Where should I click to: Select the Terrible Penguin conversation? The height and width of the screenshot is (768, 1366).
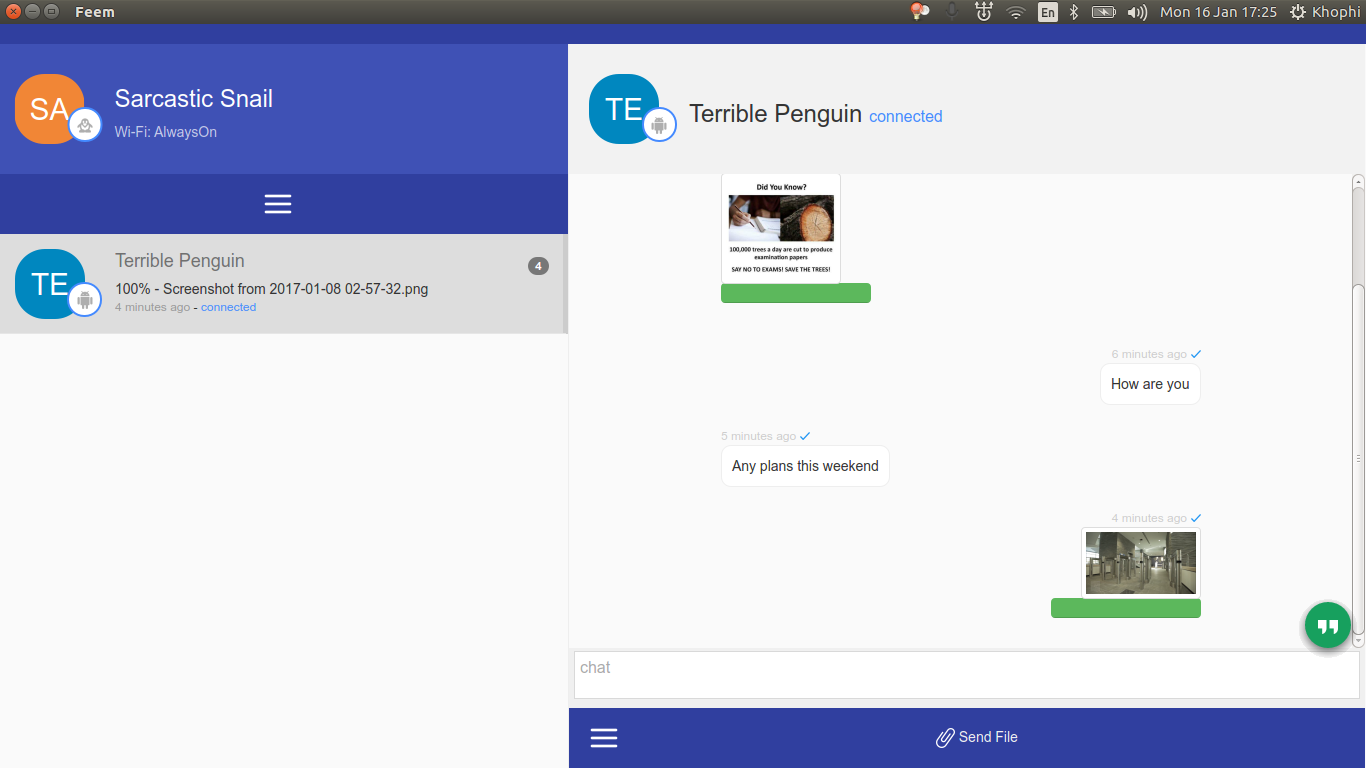[x=300, y=284]
